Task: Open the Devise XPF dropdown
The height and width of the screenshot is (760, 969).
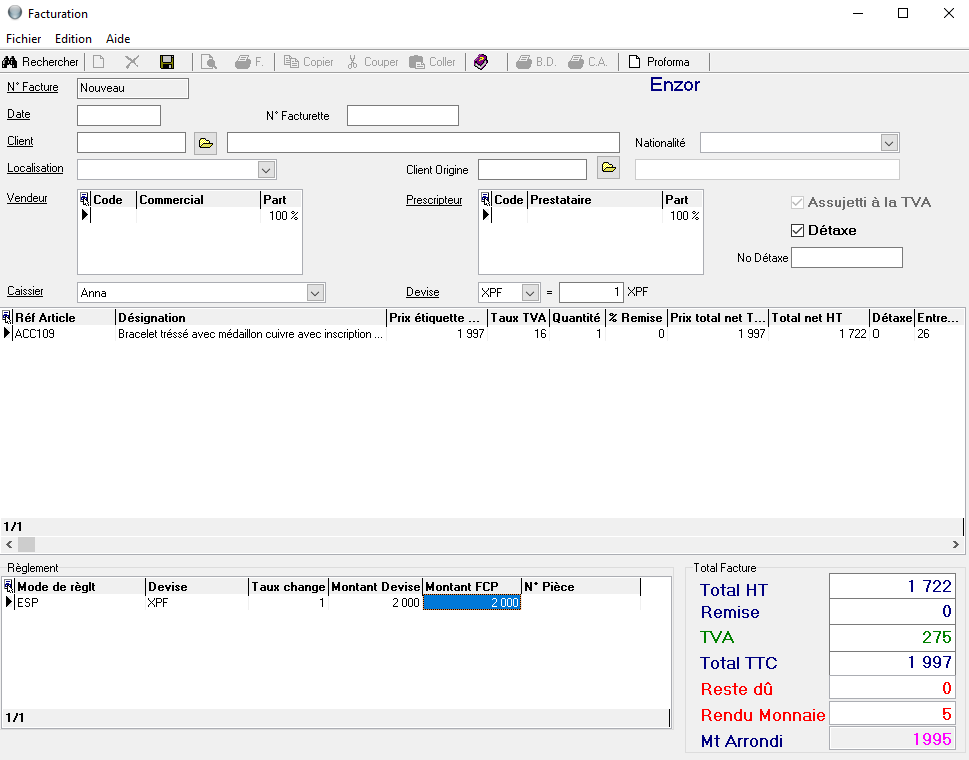Action: [x=530, y=293]
